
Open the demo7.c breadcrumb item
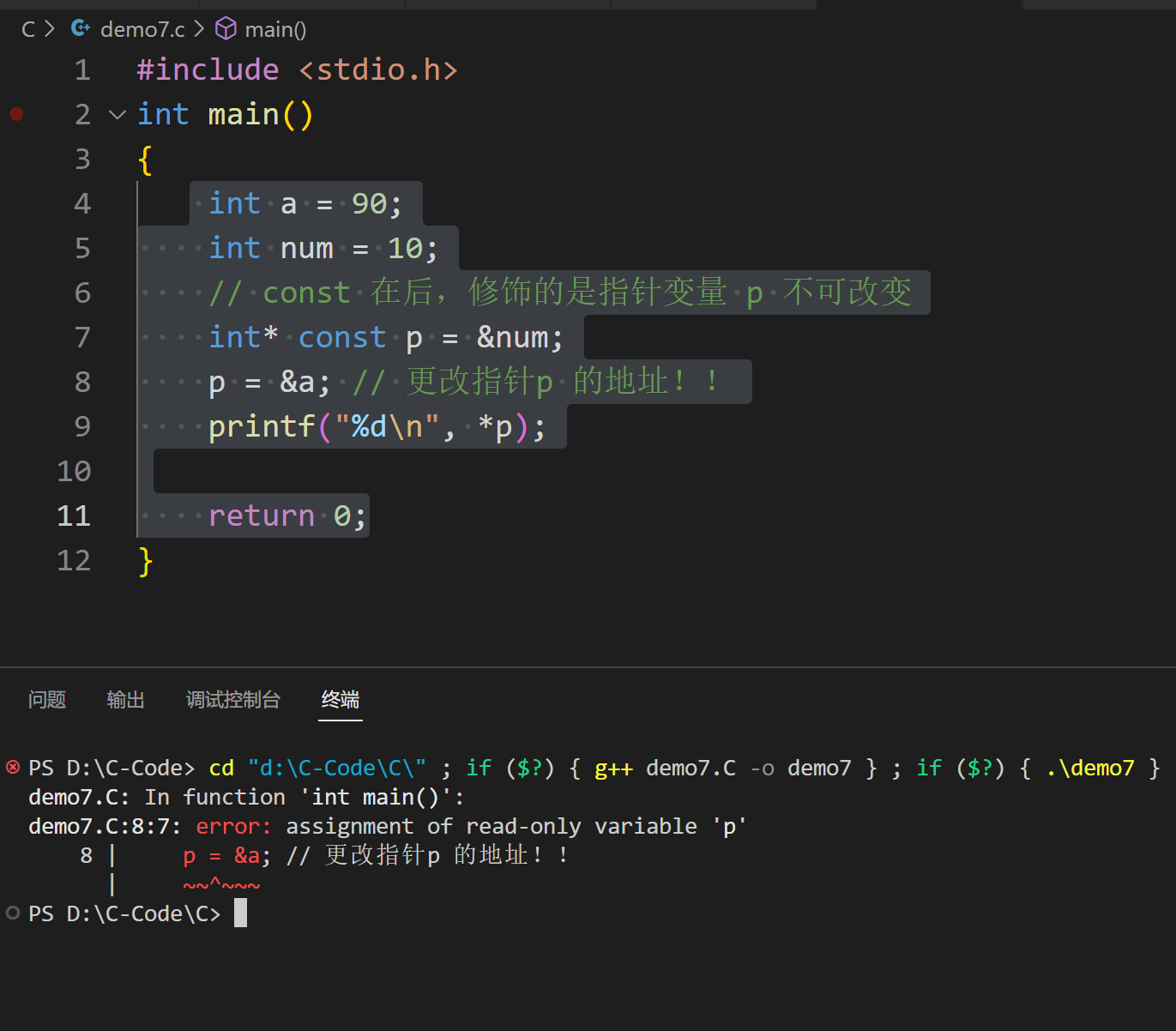pos(142,29)
